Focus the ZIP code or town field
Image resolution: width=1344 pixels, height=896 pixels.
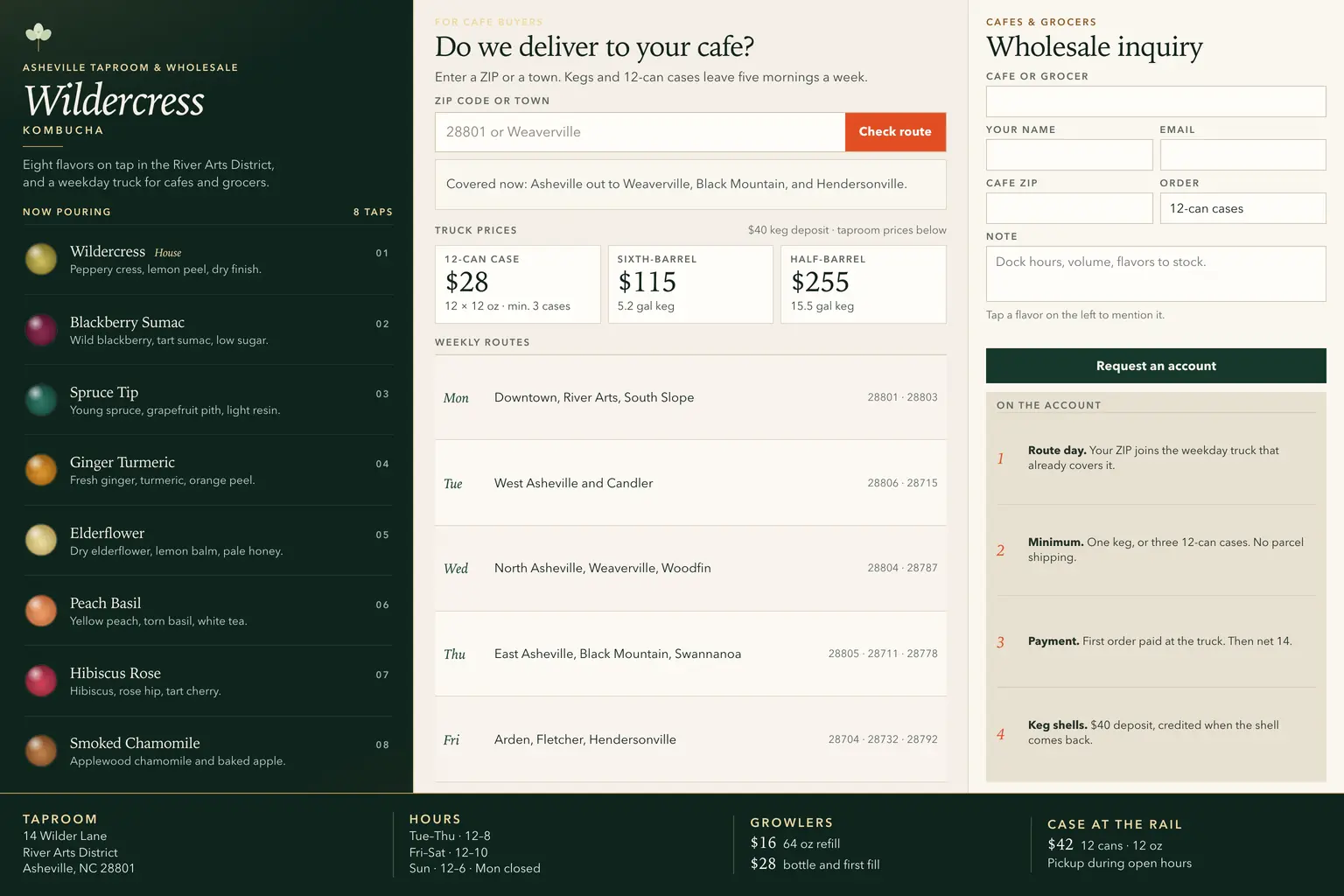640,132
